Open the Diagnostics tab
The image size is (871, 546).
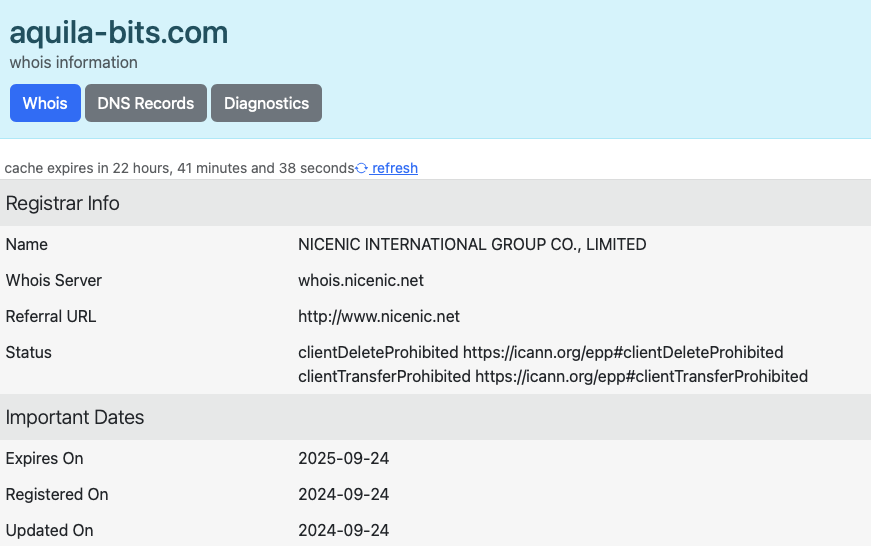tap(266, 103)
